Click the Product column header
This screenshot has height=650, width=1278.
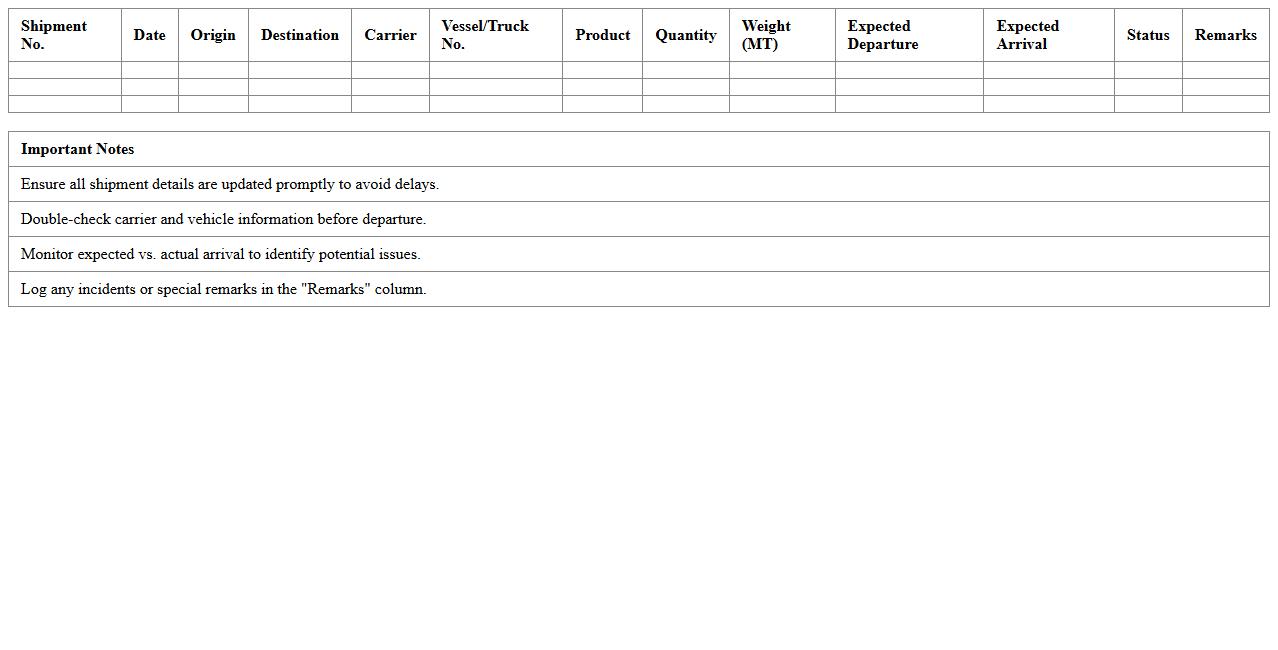(602, 35)
